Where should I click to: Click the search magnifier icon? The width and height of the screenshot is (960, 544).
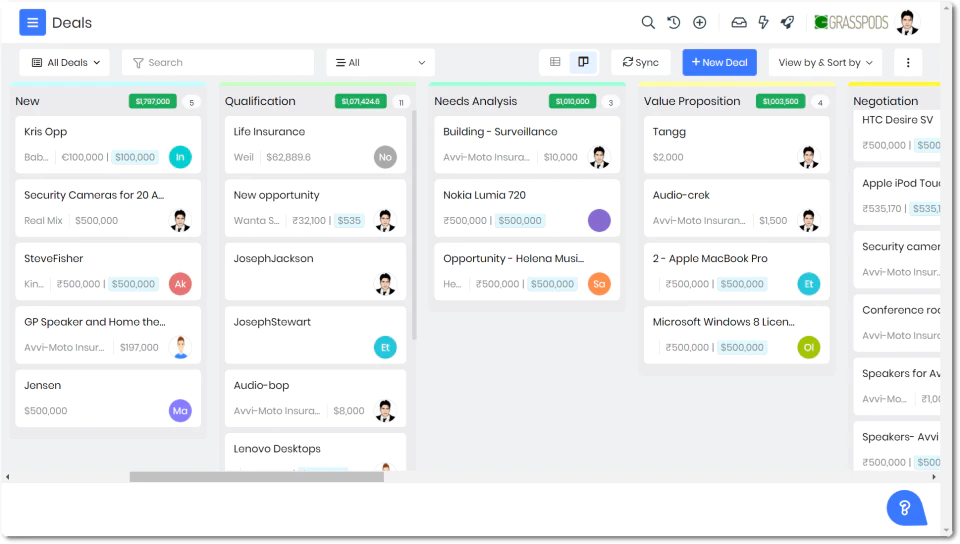648,23
